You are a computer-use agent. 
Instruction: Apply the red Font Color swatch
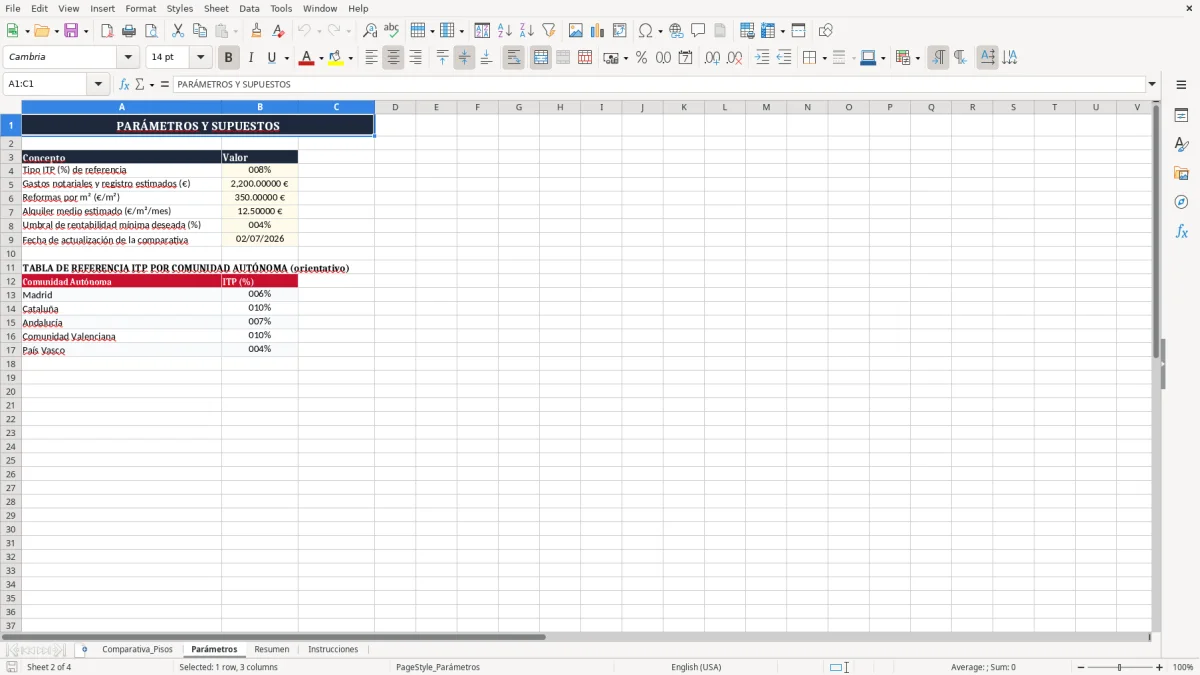(x=307, y=58)
